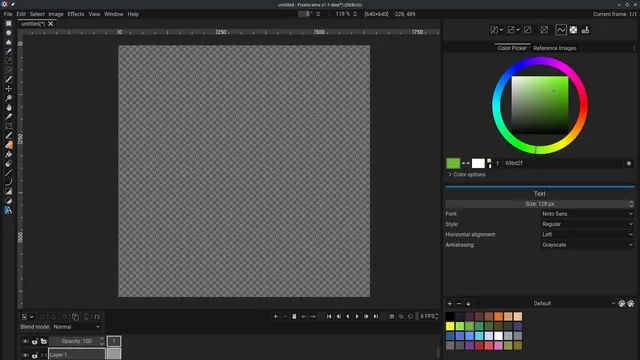This screenshot has height=360, width=640.
Task: Expand the Color options section
Action: pos(467,175)
